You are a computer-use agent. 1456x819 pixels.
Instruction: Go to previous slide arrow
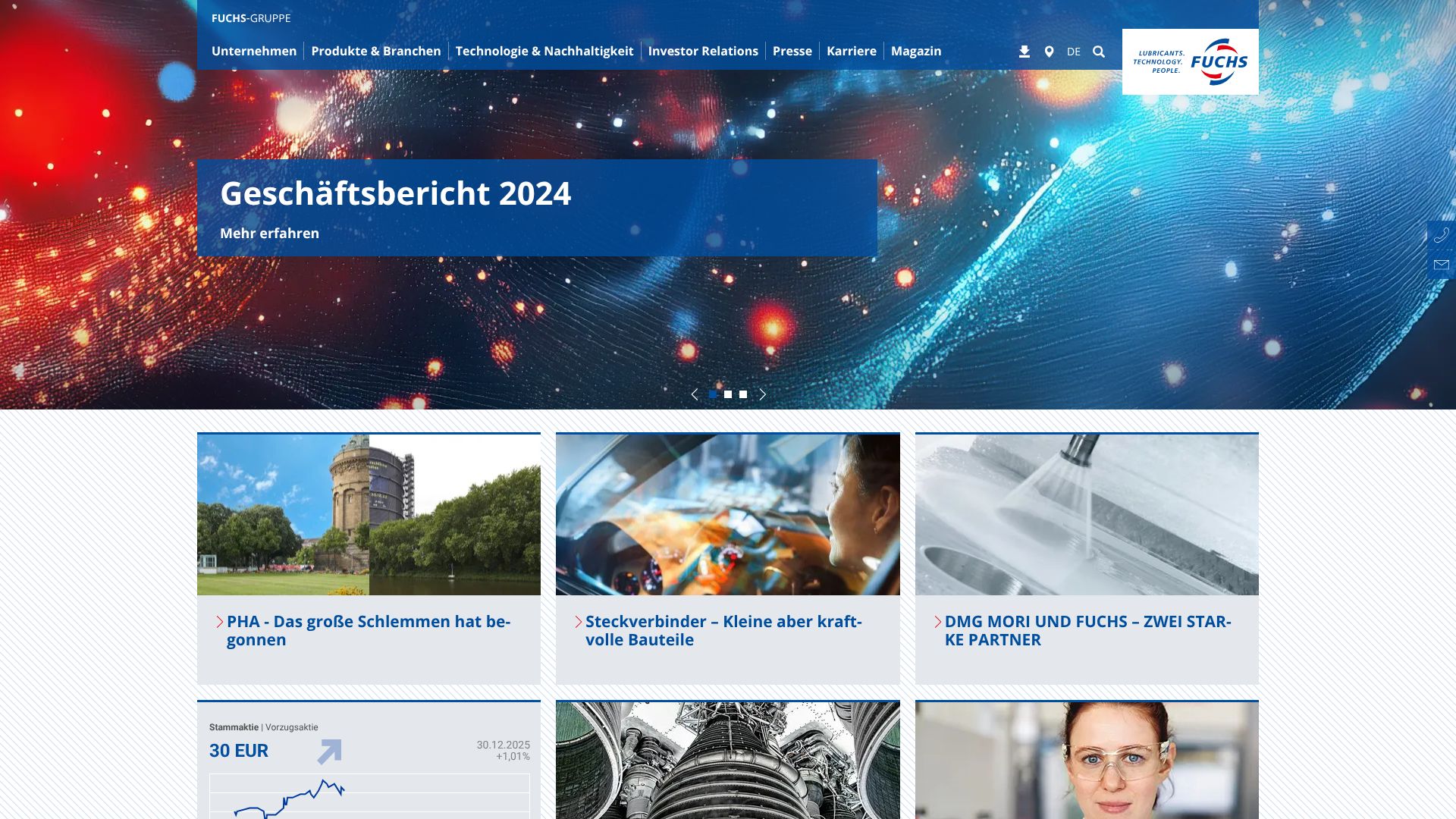tap(695, 394)
